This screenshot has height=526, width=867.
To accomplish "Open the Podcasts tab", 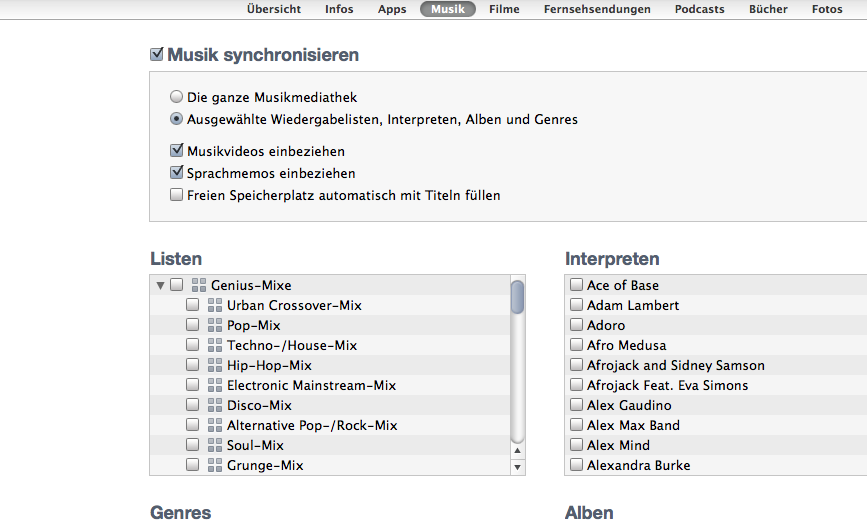I will (699, 9).
